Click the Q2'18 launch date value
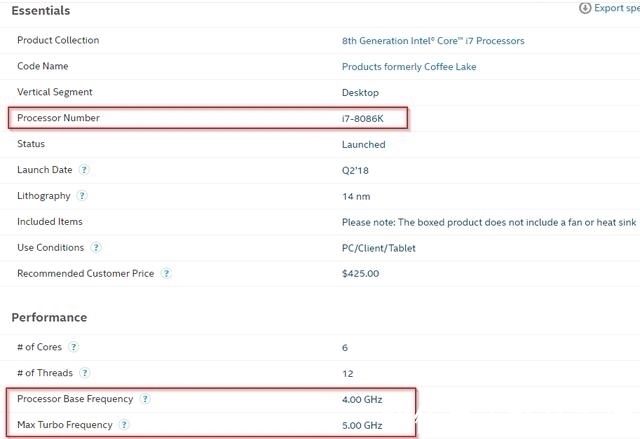This screenshot has width=640, height=439. pos(356,170)
